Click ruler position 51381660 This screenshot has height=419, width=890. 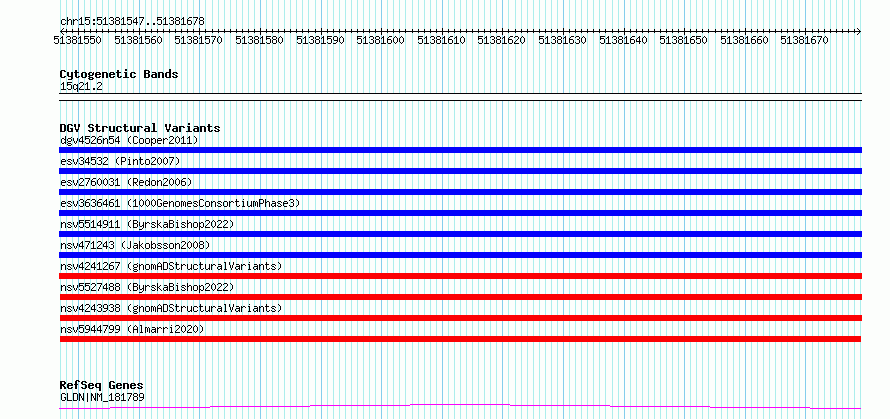coord(744,40)
